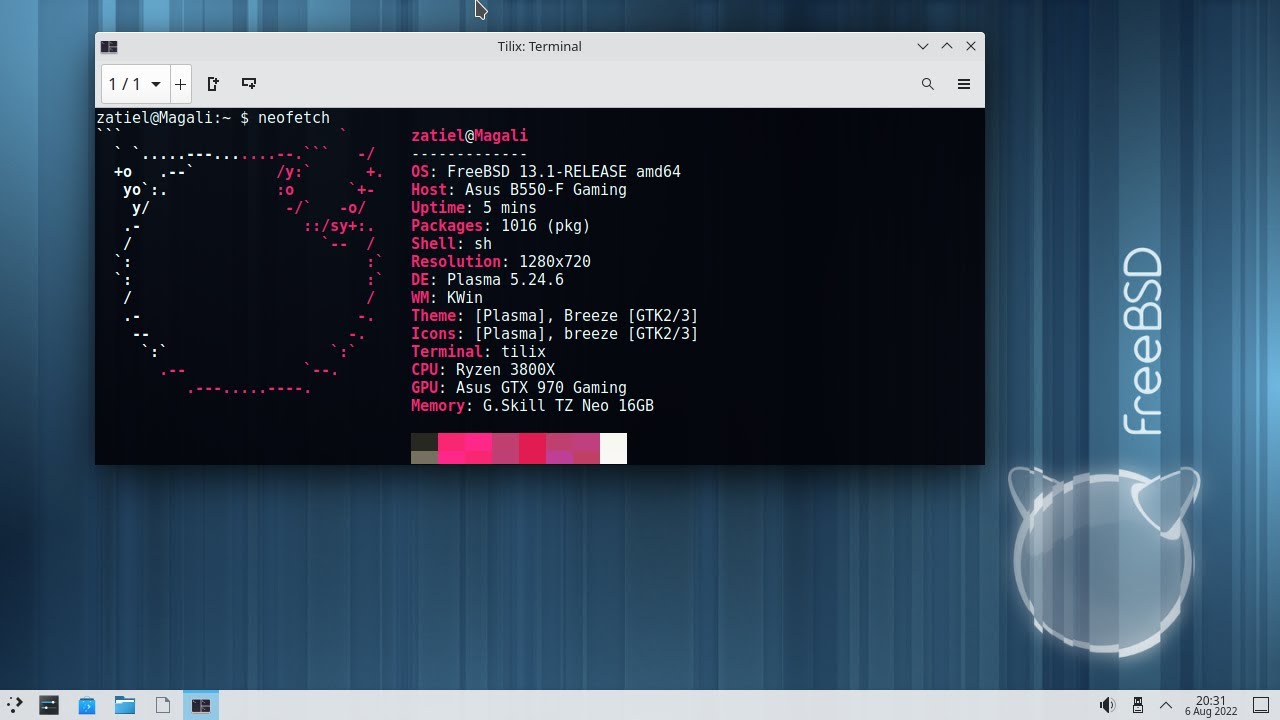
Task: Open the Tilix terminal search
Action: click(x=928, y=84)
